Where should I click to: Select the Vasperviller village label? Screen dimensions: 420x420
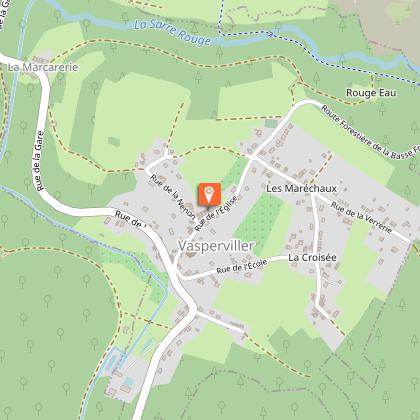pyautogui.click(x=216, y=246)
